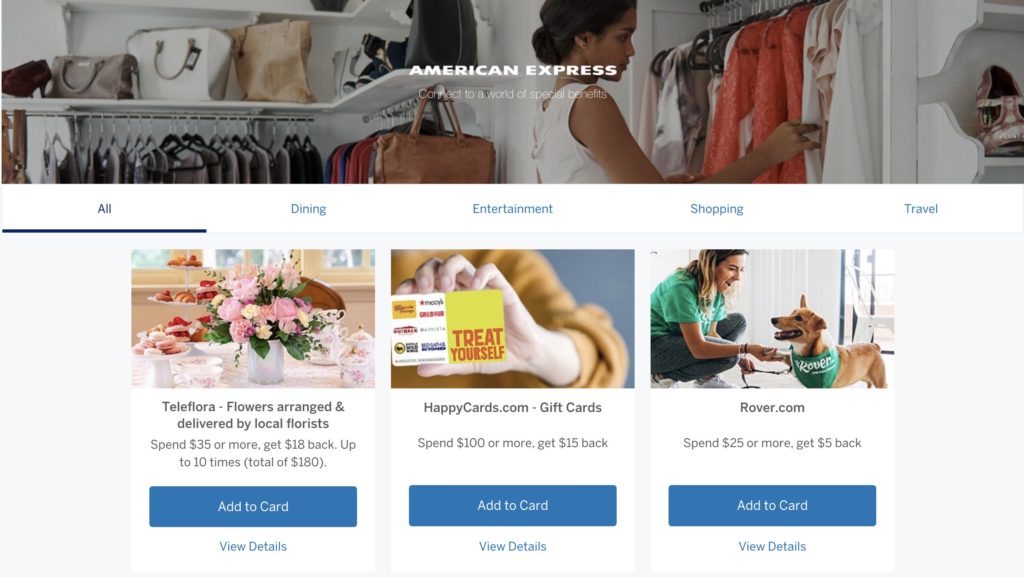View details for Rover.com offer

coord(772,546)
